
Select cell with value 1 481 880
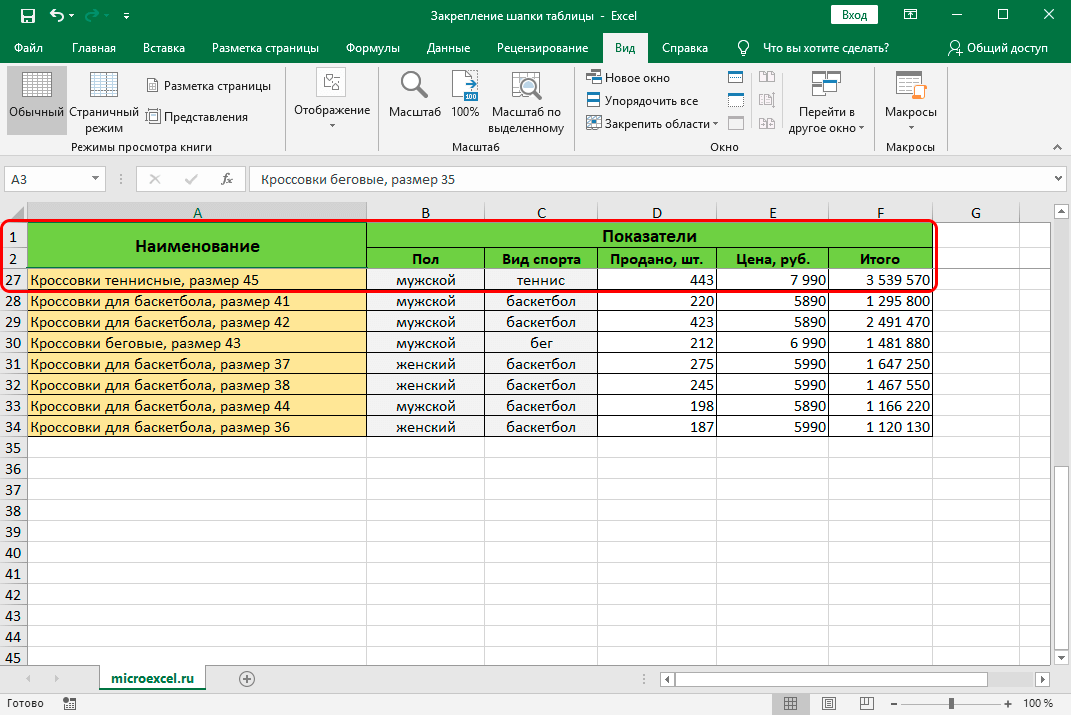[880, 343]
